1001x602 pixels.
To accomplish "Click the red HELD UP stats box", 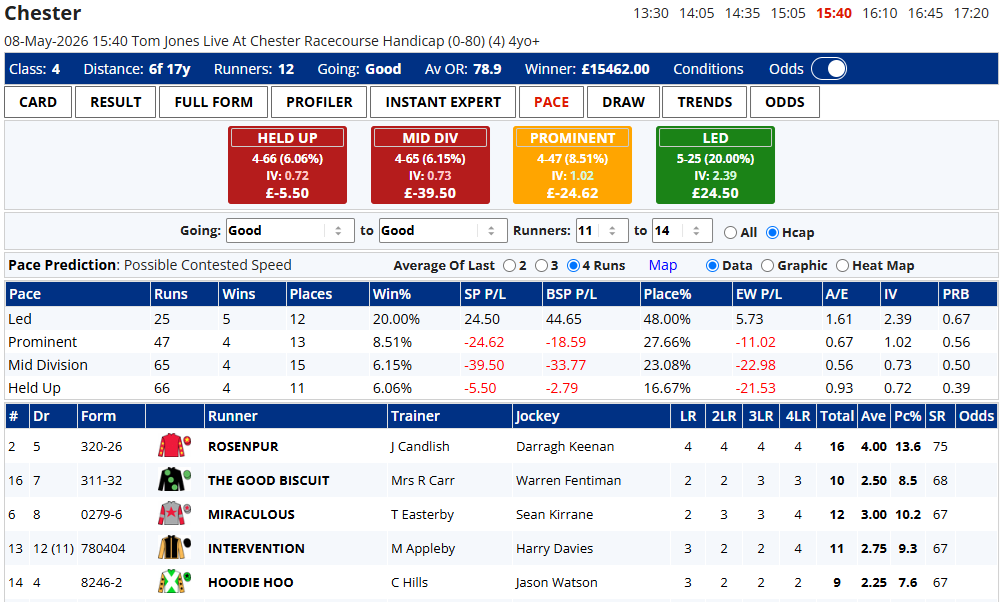I will [287, 165].
